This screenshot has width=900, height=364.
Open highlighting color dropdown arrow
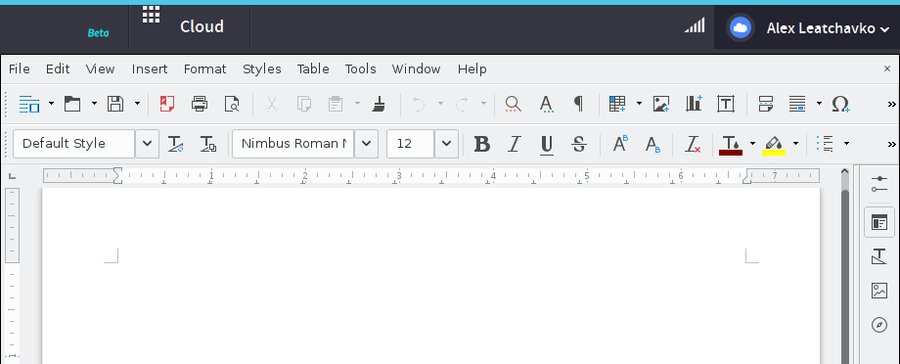796,144
